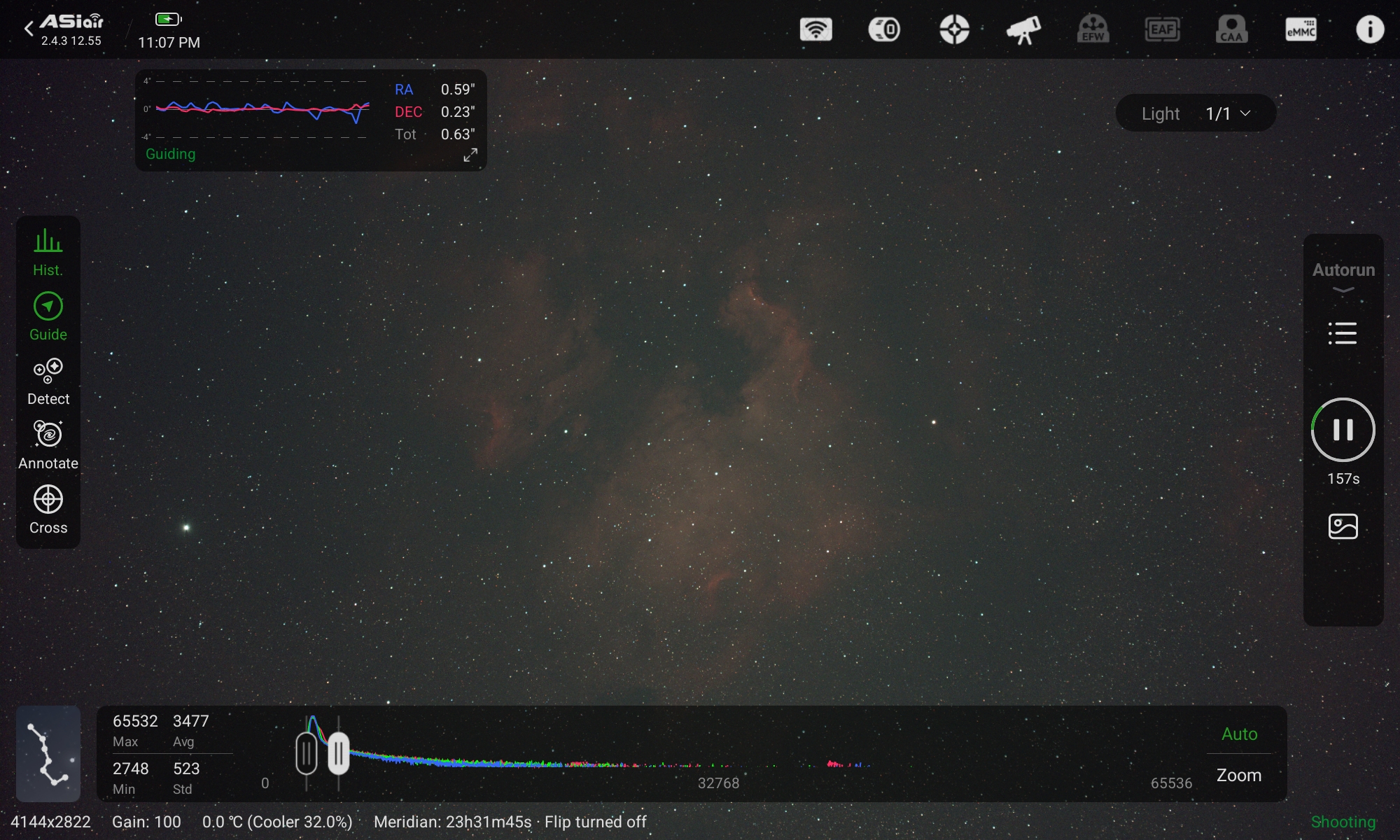Toggle the Cross crosshair overlay
1400x840 pixels.
coord(48,510)
